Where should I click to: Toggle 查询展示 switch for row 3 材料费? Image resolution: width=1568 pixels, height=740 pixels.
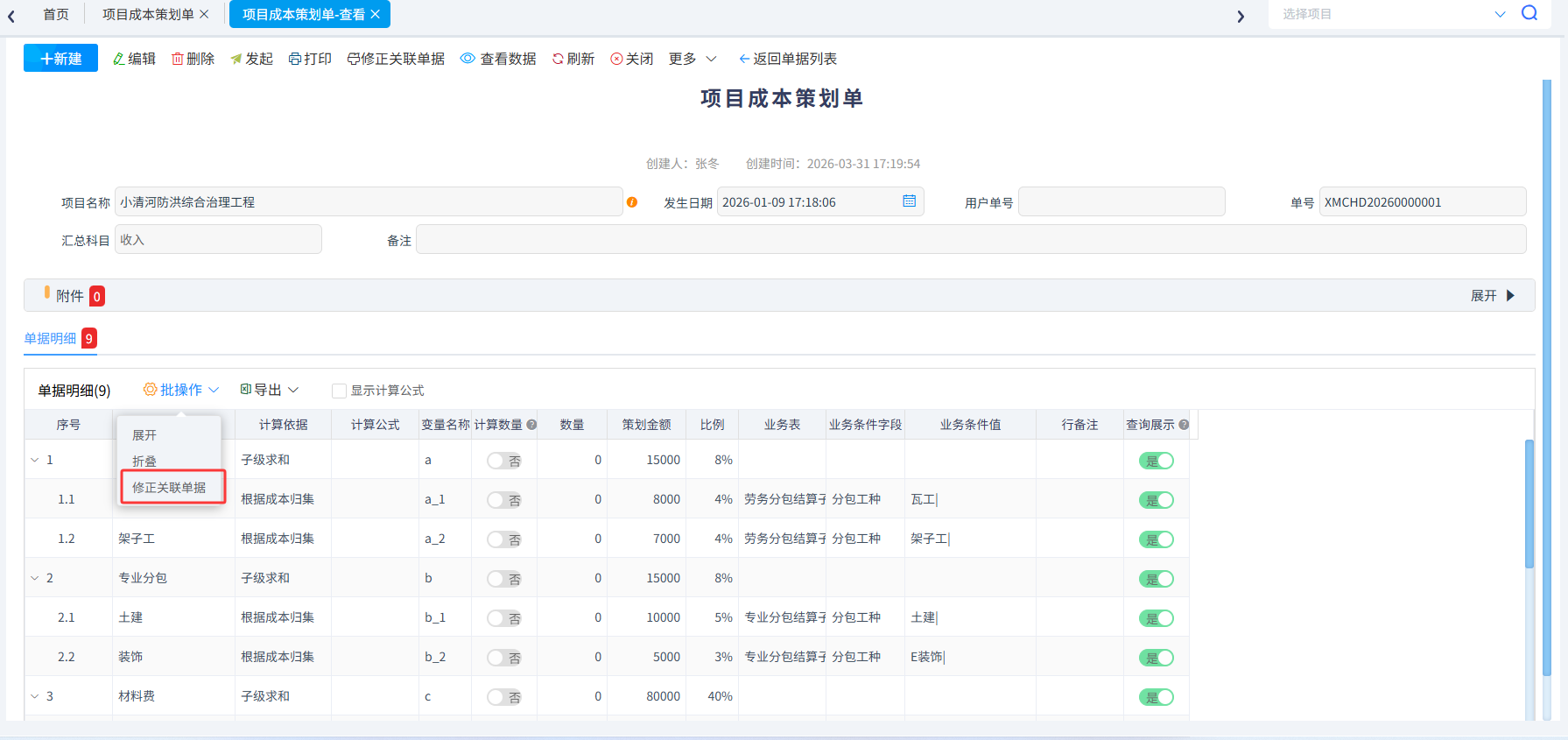(x=1156, y=697)
